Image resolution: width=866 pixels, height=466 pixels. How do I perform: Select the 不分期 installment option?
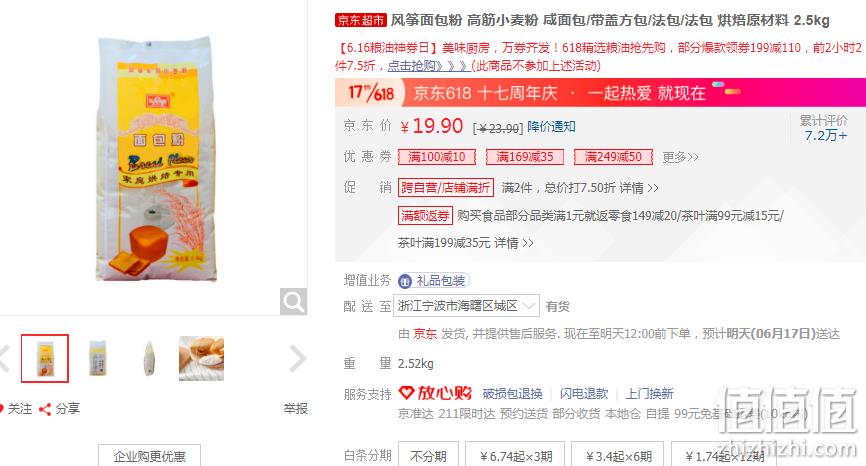(x=429, y=456)
